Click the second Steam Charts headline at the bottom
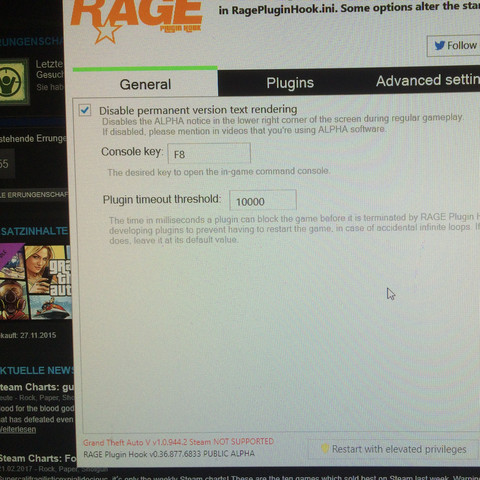The height and width of the screenshot is (480, 480). point(38,458)
